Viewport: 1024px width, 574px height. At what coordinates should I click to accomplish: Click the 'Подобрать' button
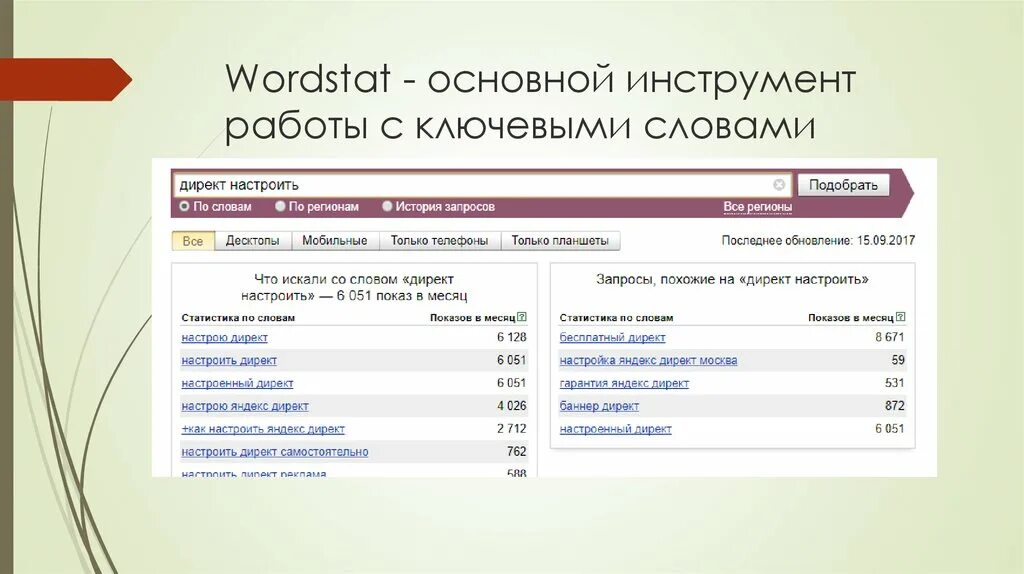coord(843,185)
